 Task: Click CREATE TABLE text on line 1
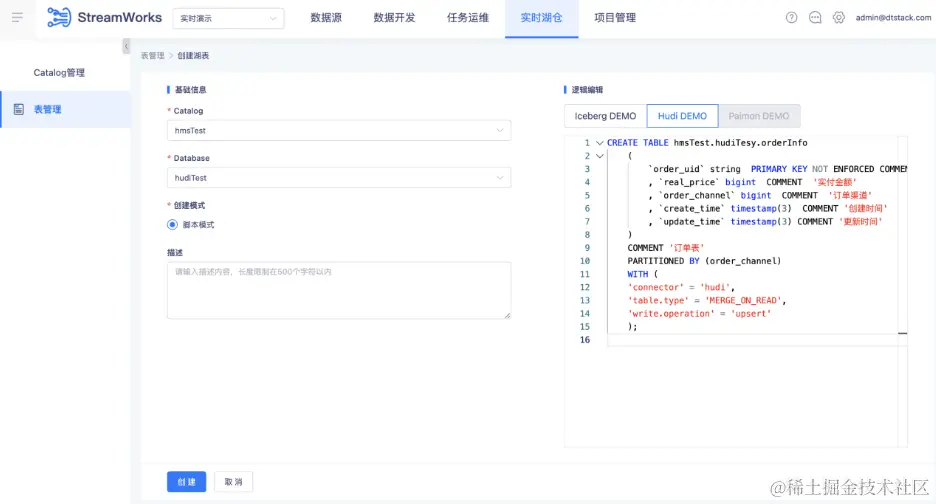[x=638, y=143]
